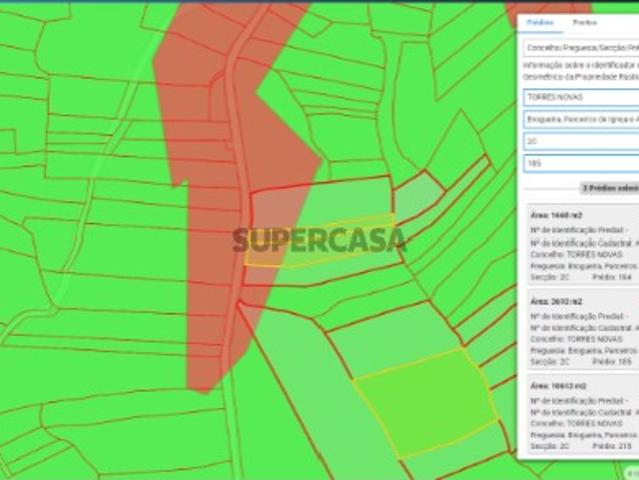639x480 pixels.
Task: Click the TORRES NOVAS concelho field
Action: (581, 97)
